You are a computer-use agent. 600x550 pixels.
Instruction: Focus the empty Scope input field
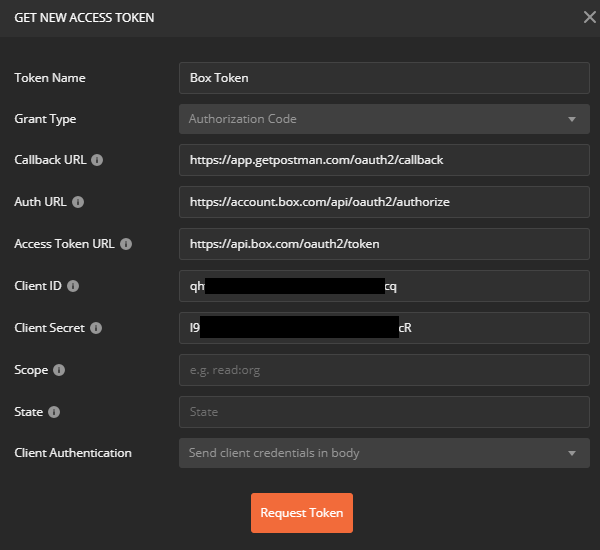click(x=384, y=370)
